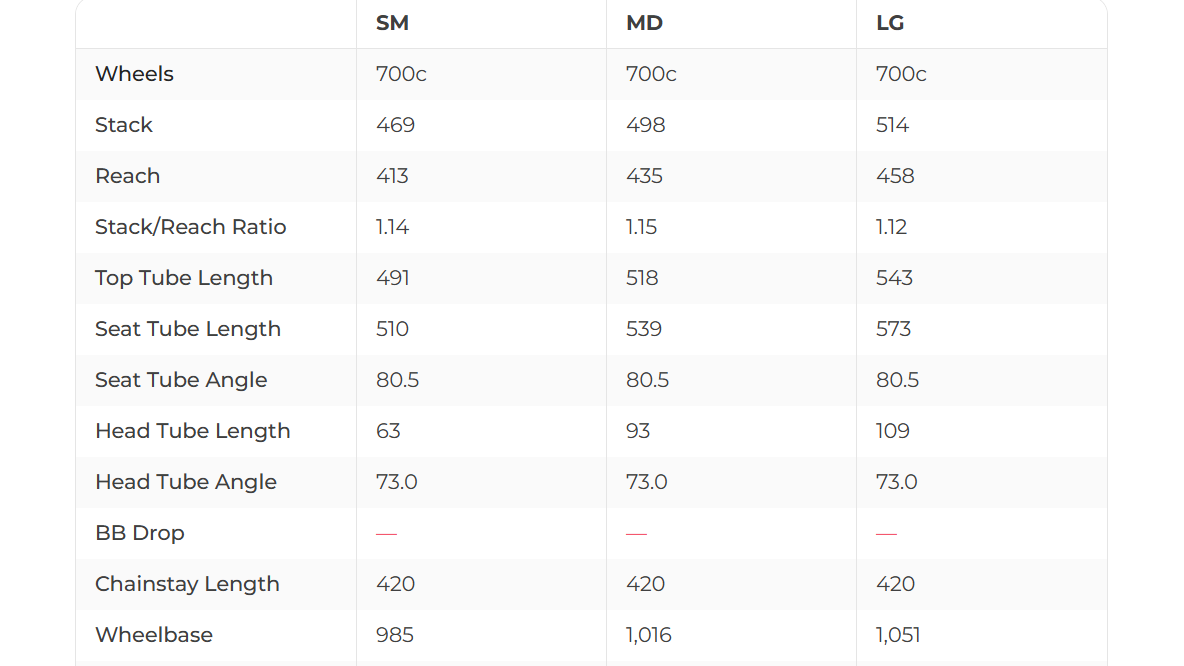Click the Wheelbase value 1,051
The height and width of the screenshot is (666, 1184).
(898, 635)
